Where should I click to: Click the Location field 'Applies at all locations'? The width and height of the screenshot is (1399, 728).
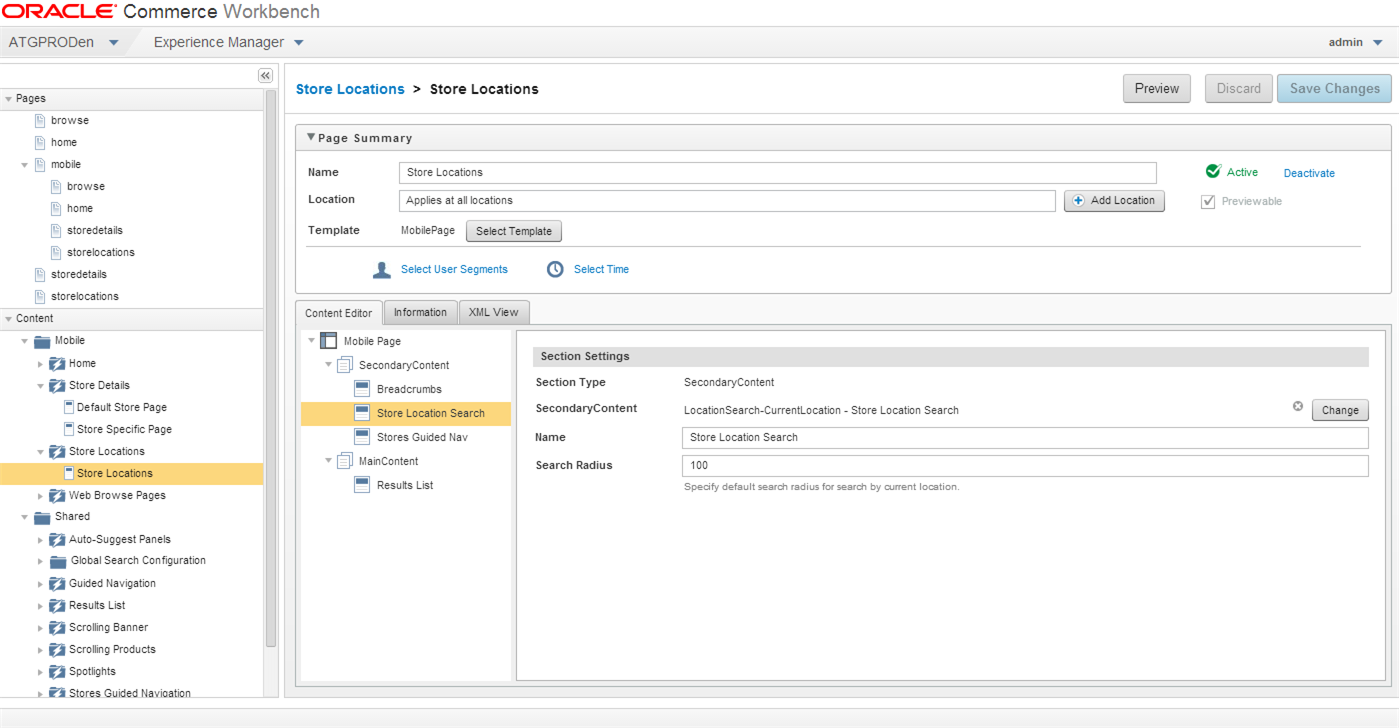[x=727, y=201]
